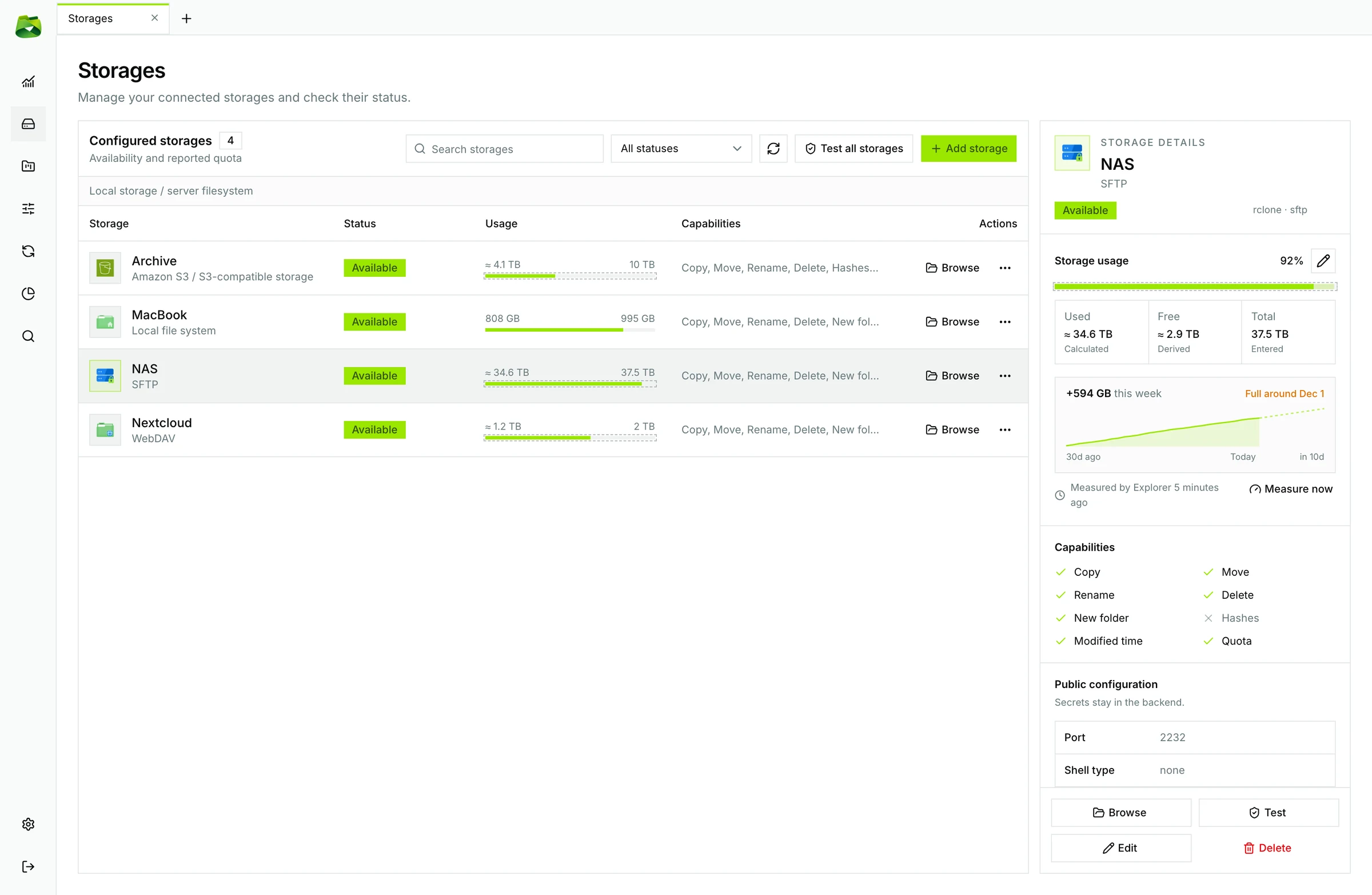This screenshot has height=895, width=1372.
Task: Open the search sidebar icon
Action: point(28,336)
